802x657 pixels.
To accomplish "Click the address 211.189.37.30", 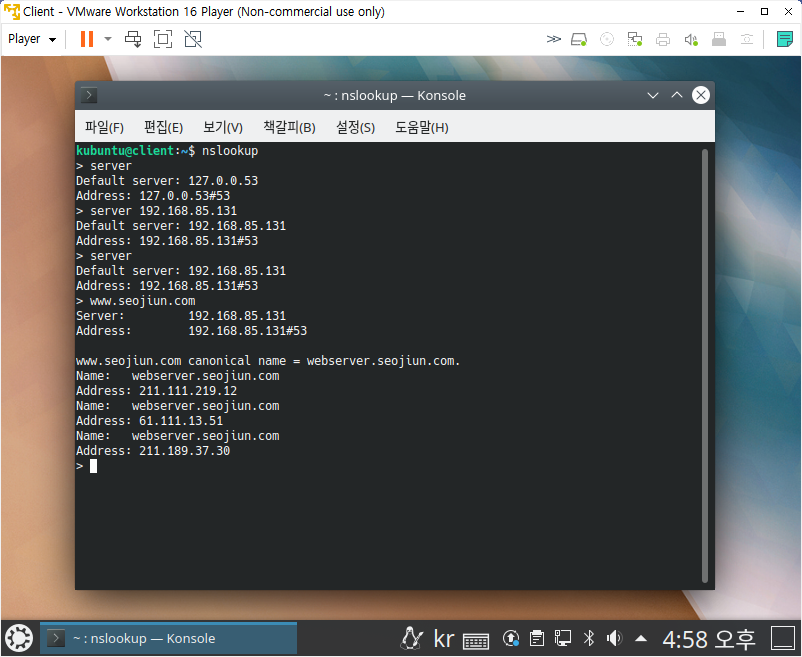I will 184,450.
